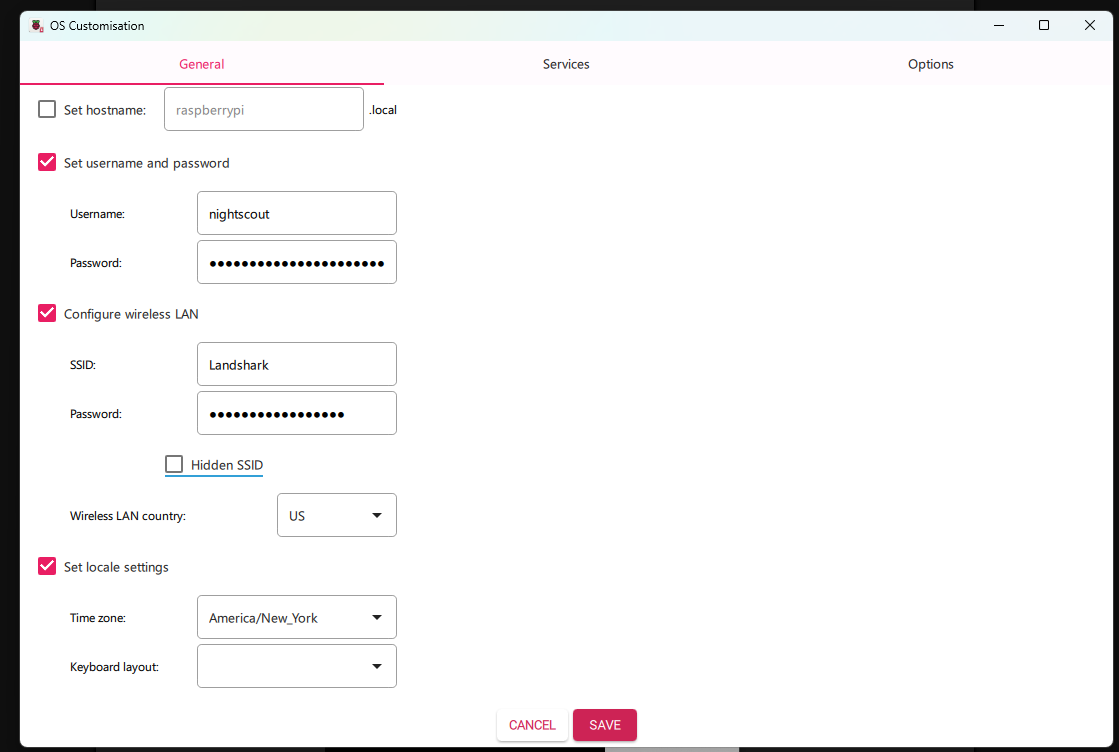Uncheck Set username and password
Viewport: 1119px width, 752px height.
click(47, 162)
